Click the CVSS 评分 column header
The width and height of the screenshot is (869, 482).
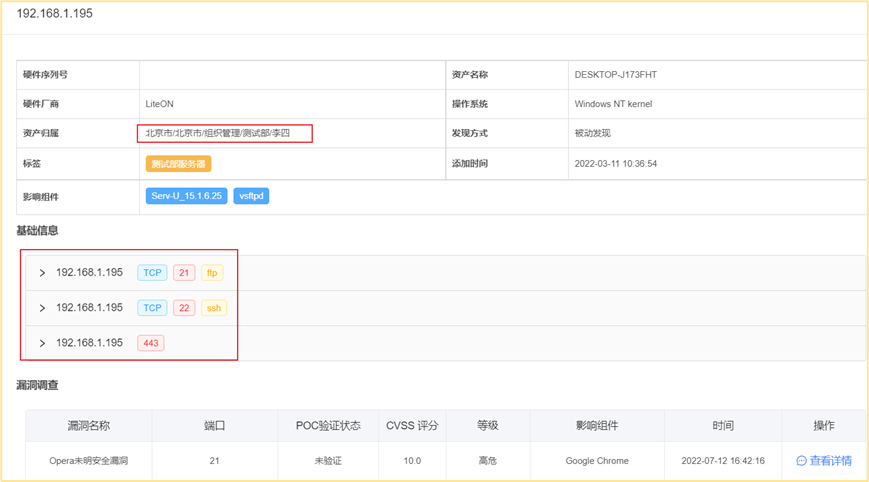(x=412, y=425)
